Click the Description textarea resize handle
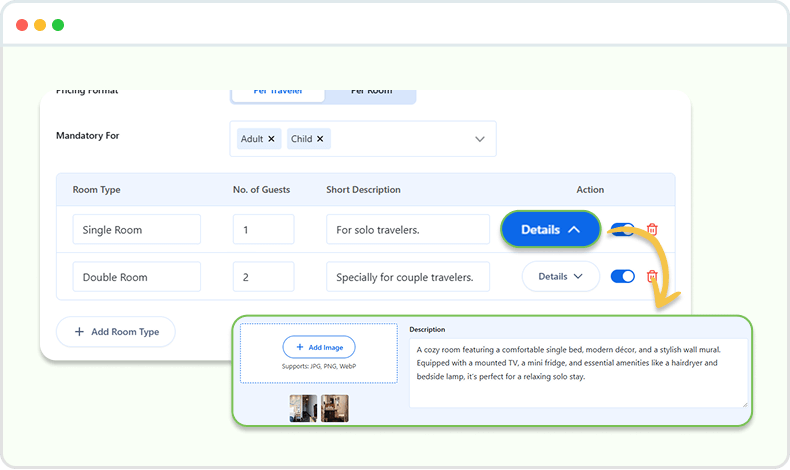Viewport: 790px width, 470px height. (x=745, y=404)
